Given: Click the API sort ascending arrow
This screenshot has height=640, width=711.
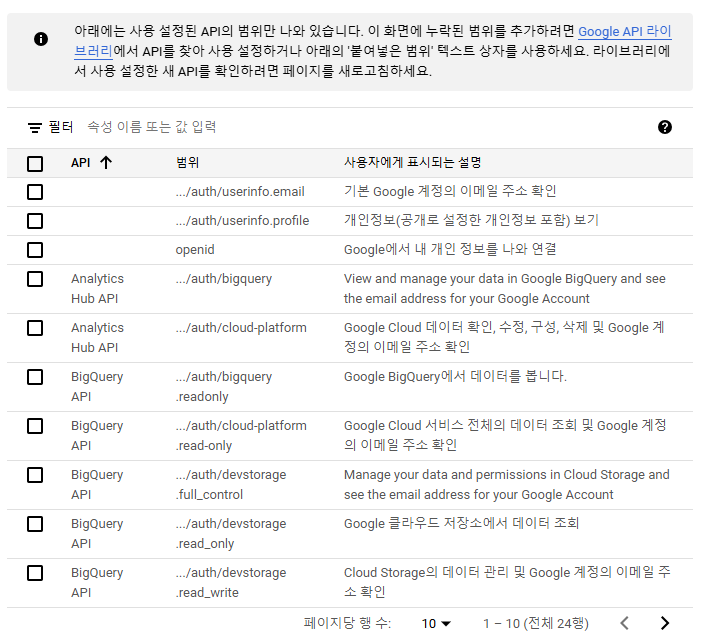Looking at the screenshot, I should tap(106, 162).
